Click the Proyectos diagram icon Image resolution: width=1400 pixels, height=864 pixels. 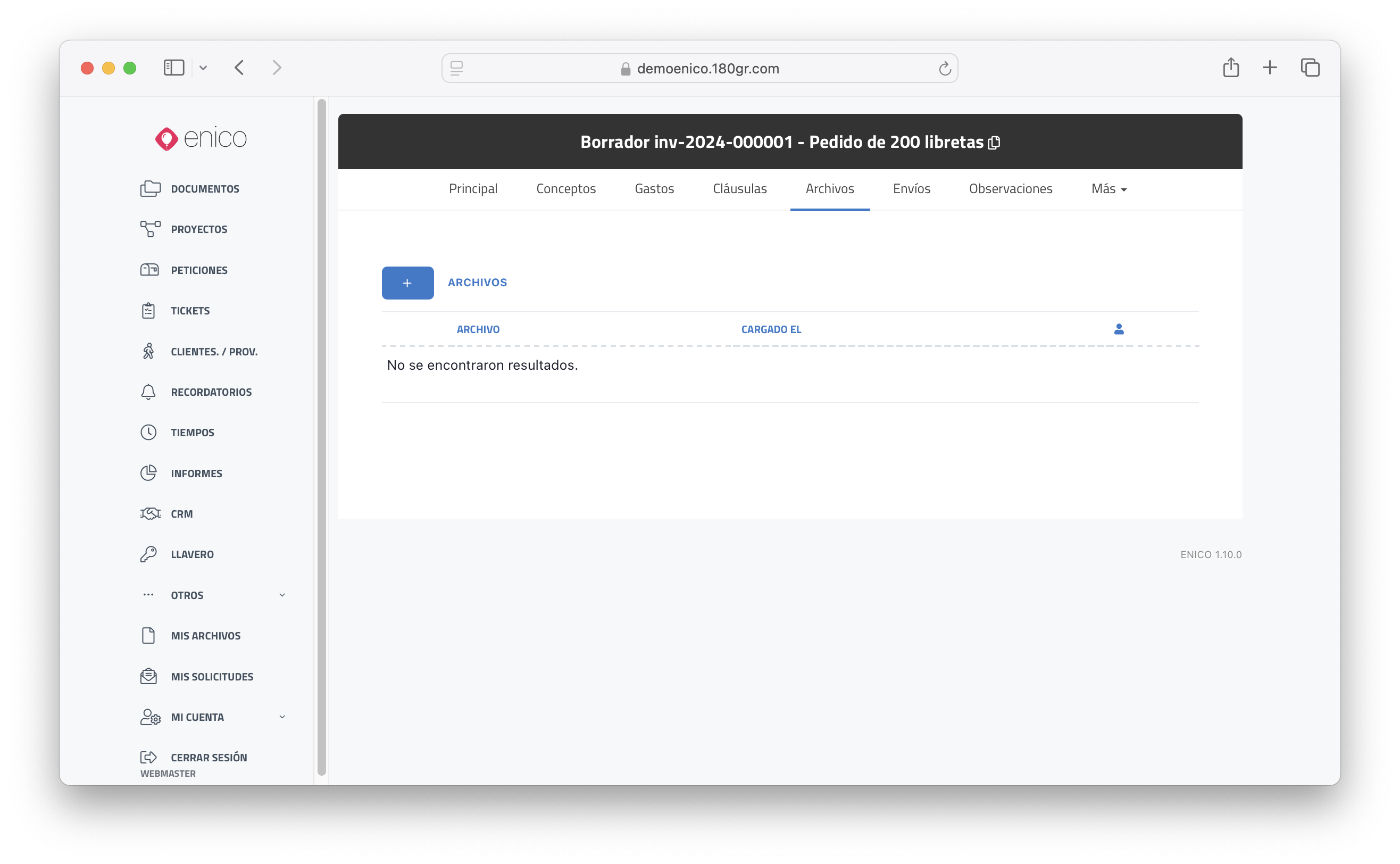[149, 229]
